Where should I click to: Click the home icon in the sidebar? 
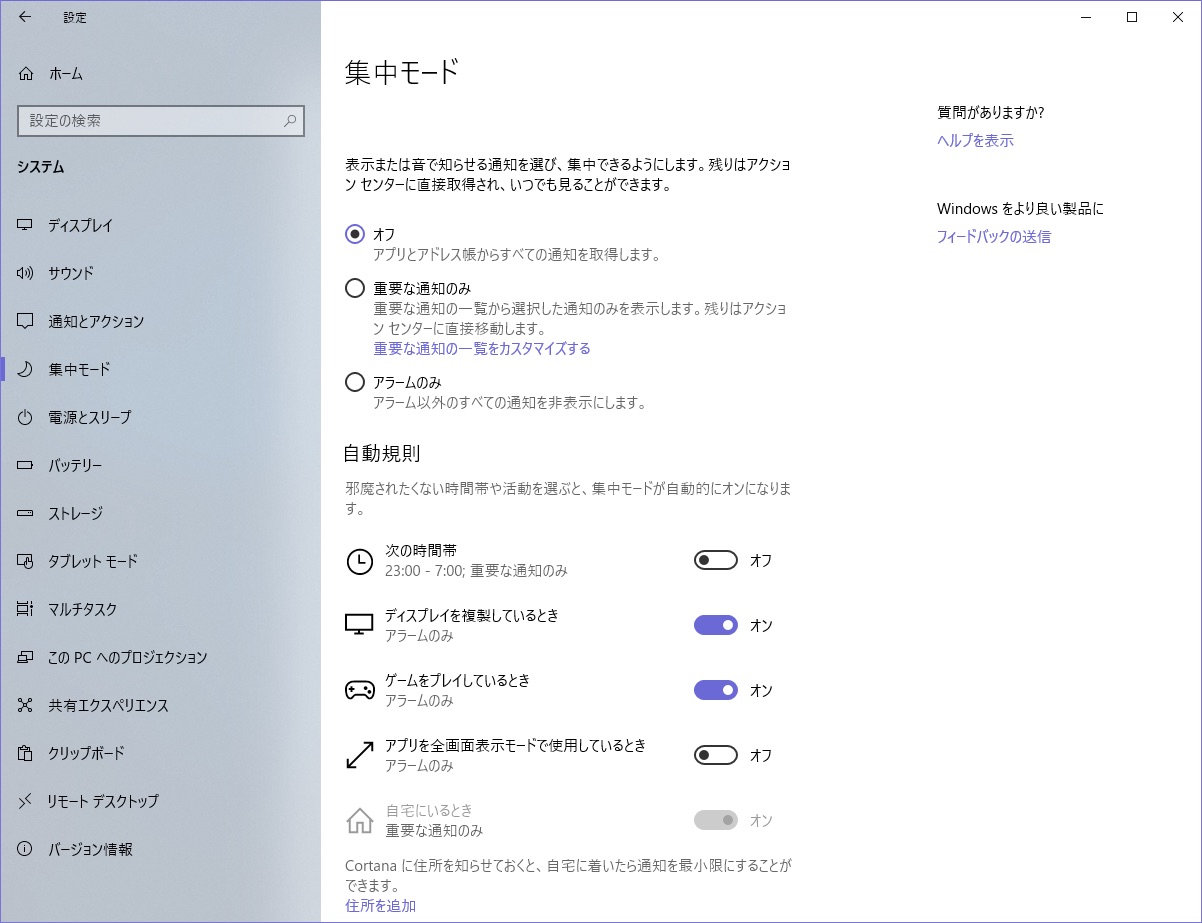[26, 74]
